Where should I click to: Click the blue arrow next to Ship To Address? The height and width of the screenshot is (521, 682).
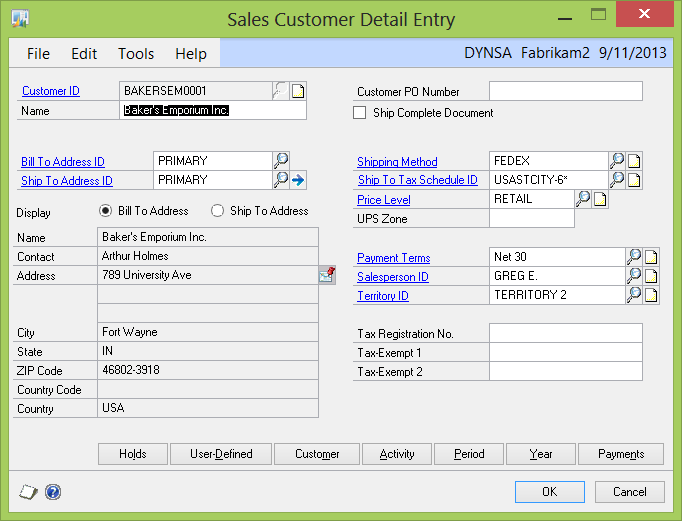(298, 180)
